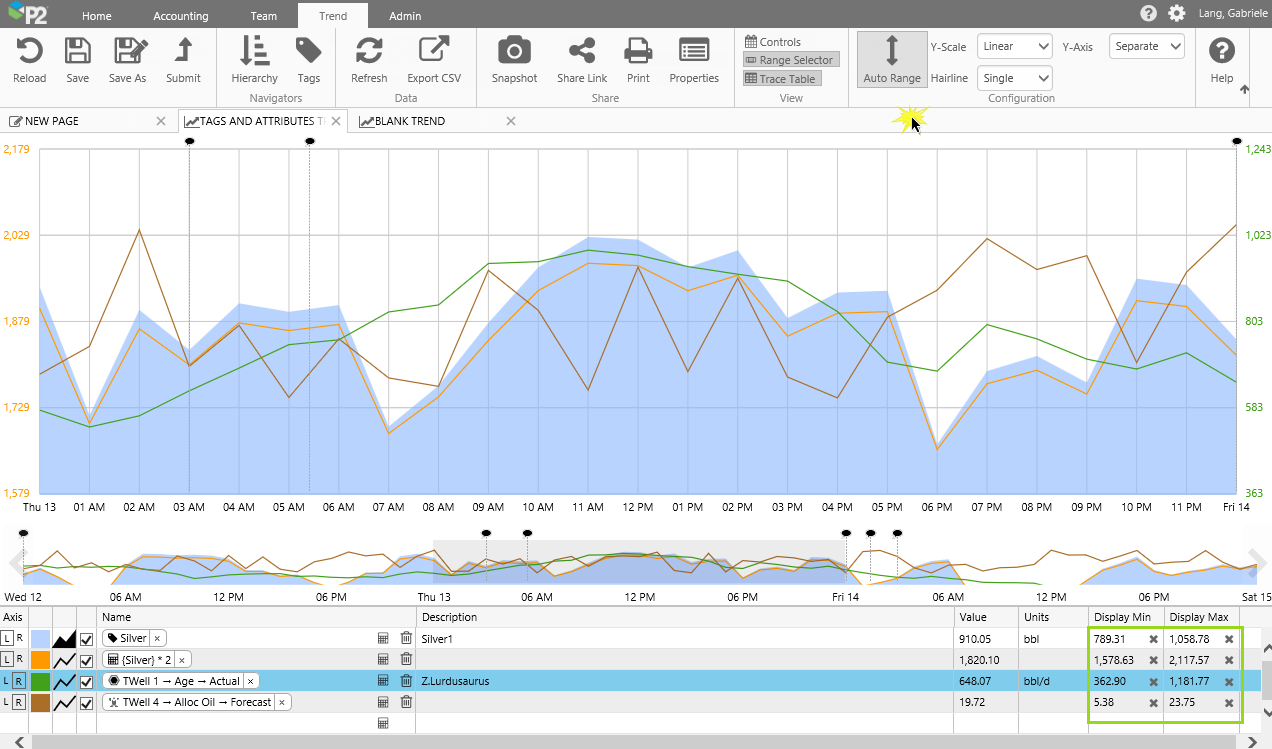
Task: Clear Display Min value for Silver row
Action: tap(1153, 639)
